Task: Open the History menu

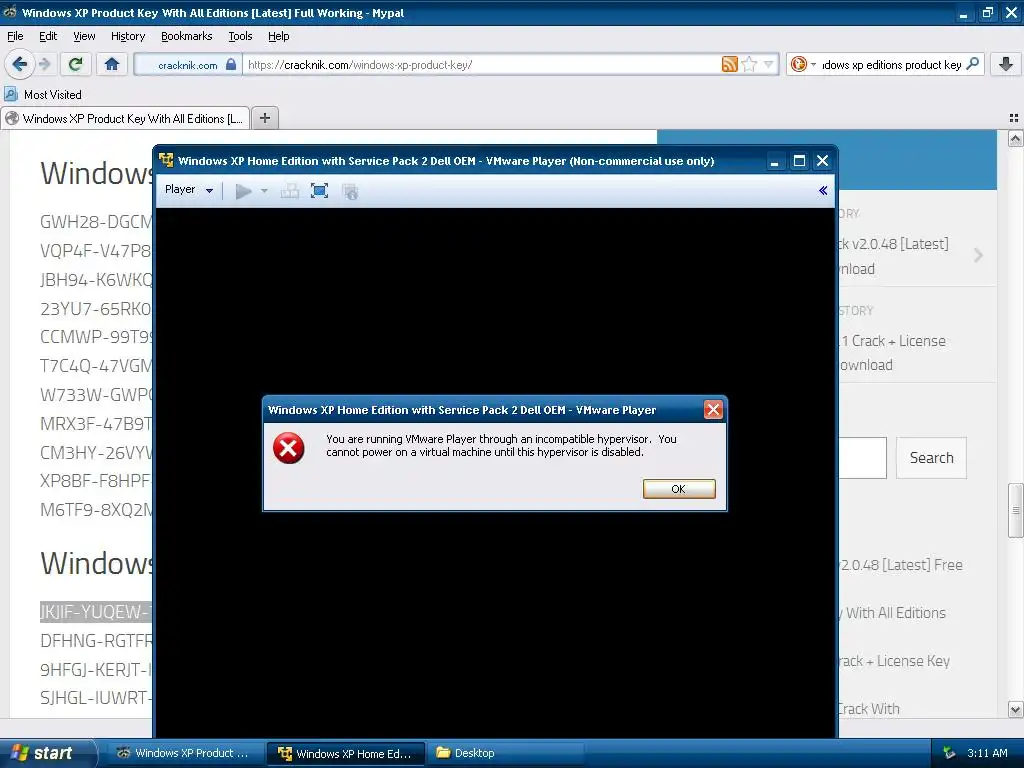Action: point(128,36)
